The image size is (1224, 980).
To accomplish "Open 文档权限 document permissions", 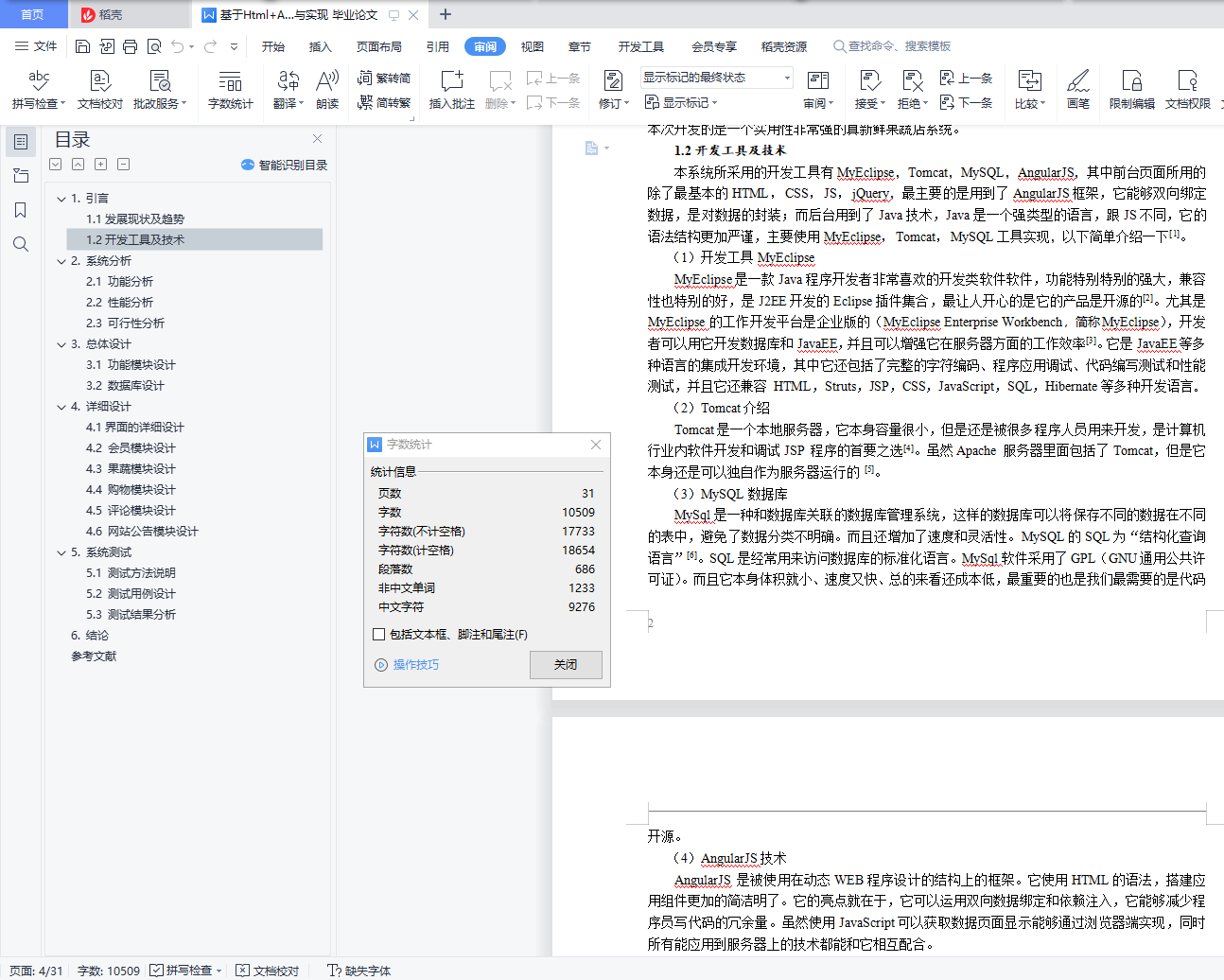I will point(1188,90).
